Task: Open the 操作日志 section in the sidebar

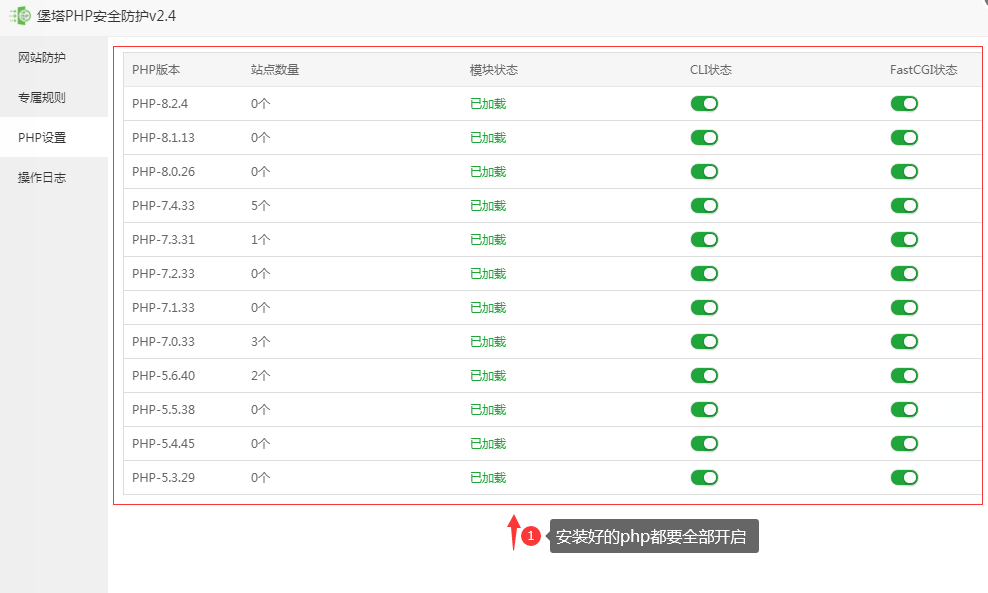Action: coord(40,177)
